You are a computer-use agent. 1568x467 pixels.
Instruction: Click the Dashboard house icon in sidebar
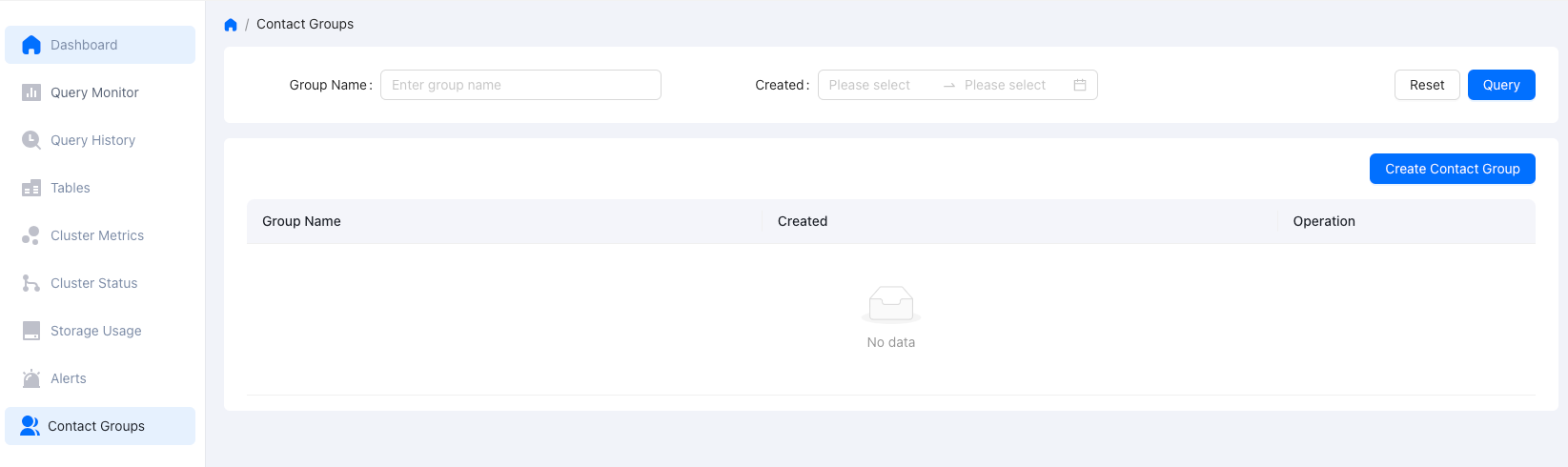click(x=31, y=45)
